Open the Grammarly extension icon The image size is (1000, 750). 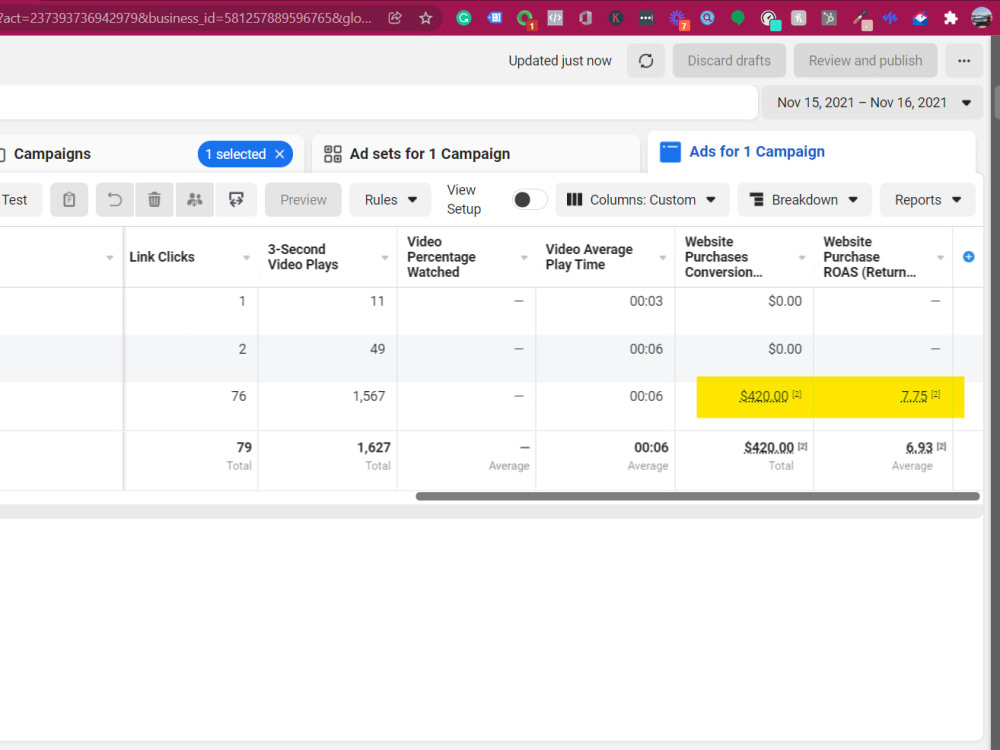click(x=464, y=18)
